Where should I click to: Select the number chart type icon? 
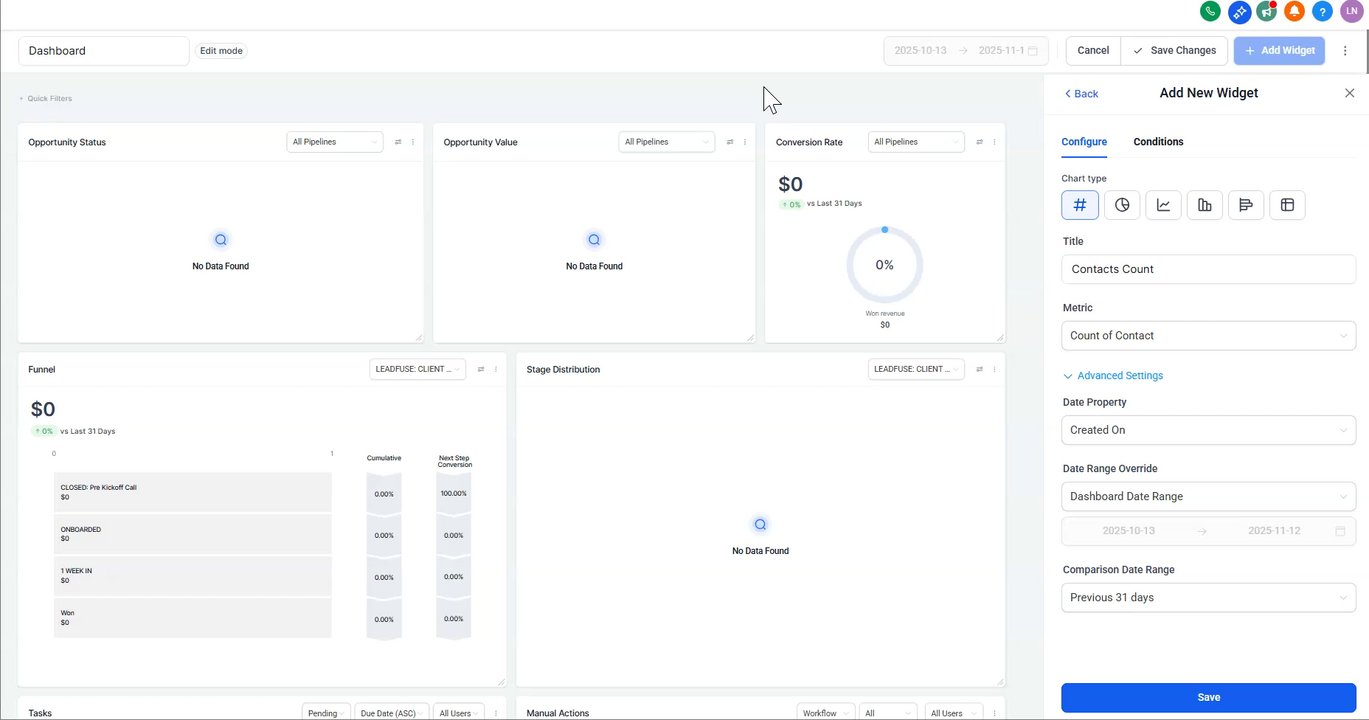point(1080,205)
